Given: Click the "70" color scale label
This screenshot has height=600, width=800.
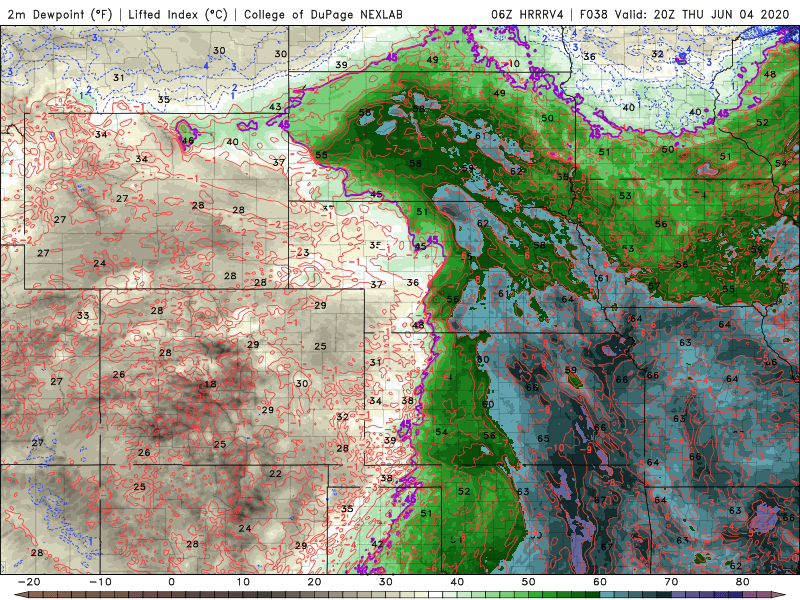Looking at the screenshot, I should tap(671, 582).
